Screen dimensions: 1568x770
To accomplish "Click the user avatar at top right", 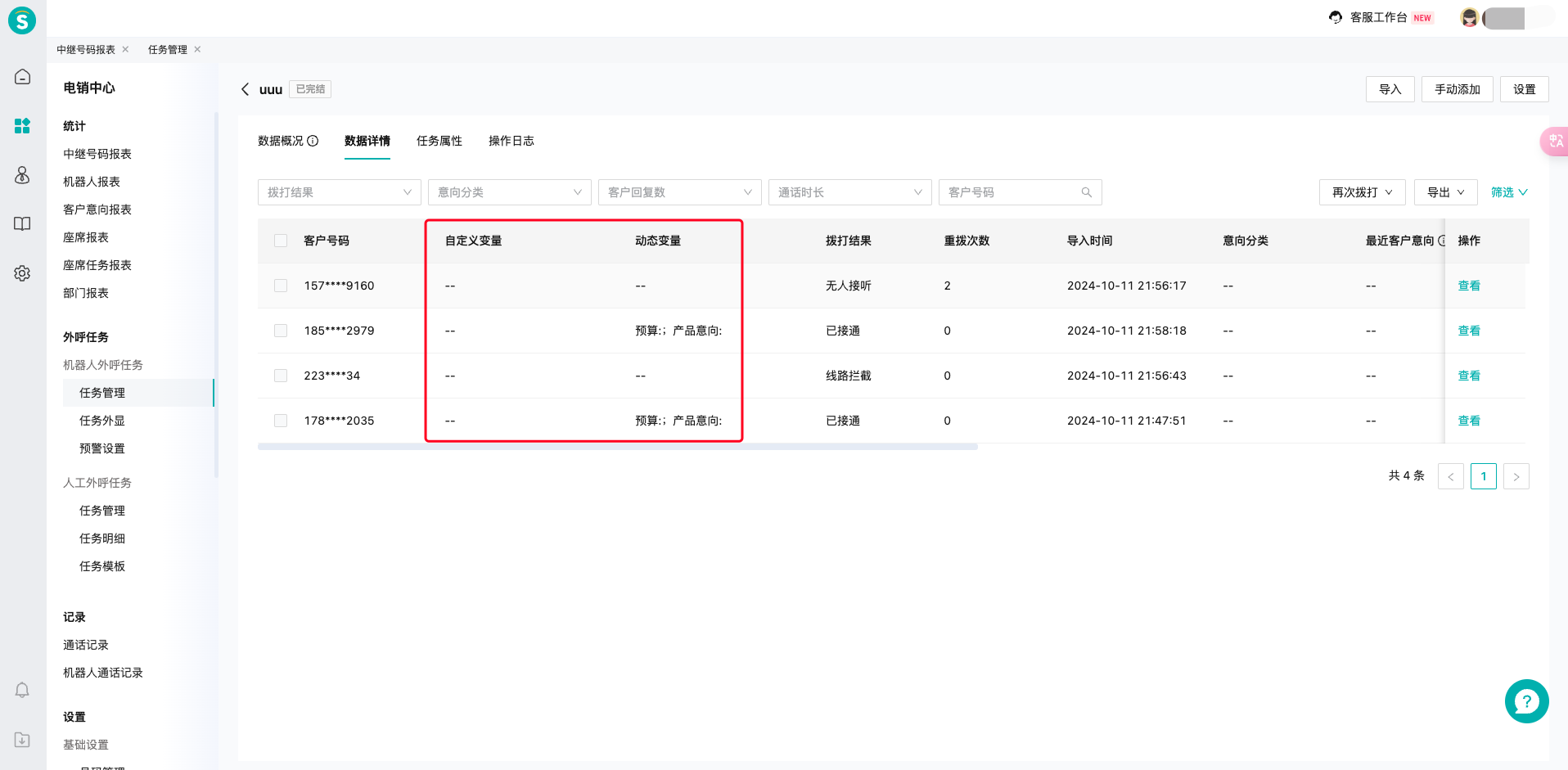I will [1470, 17].
